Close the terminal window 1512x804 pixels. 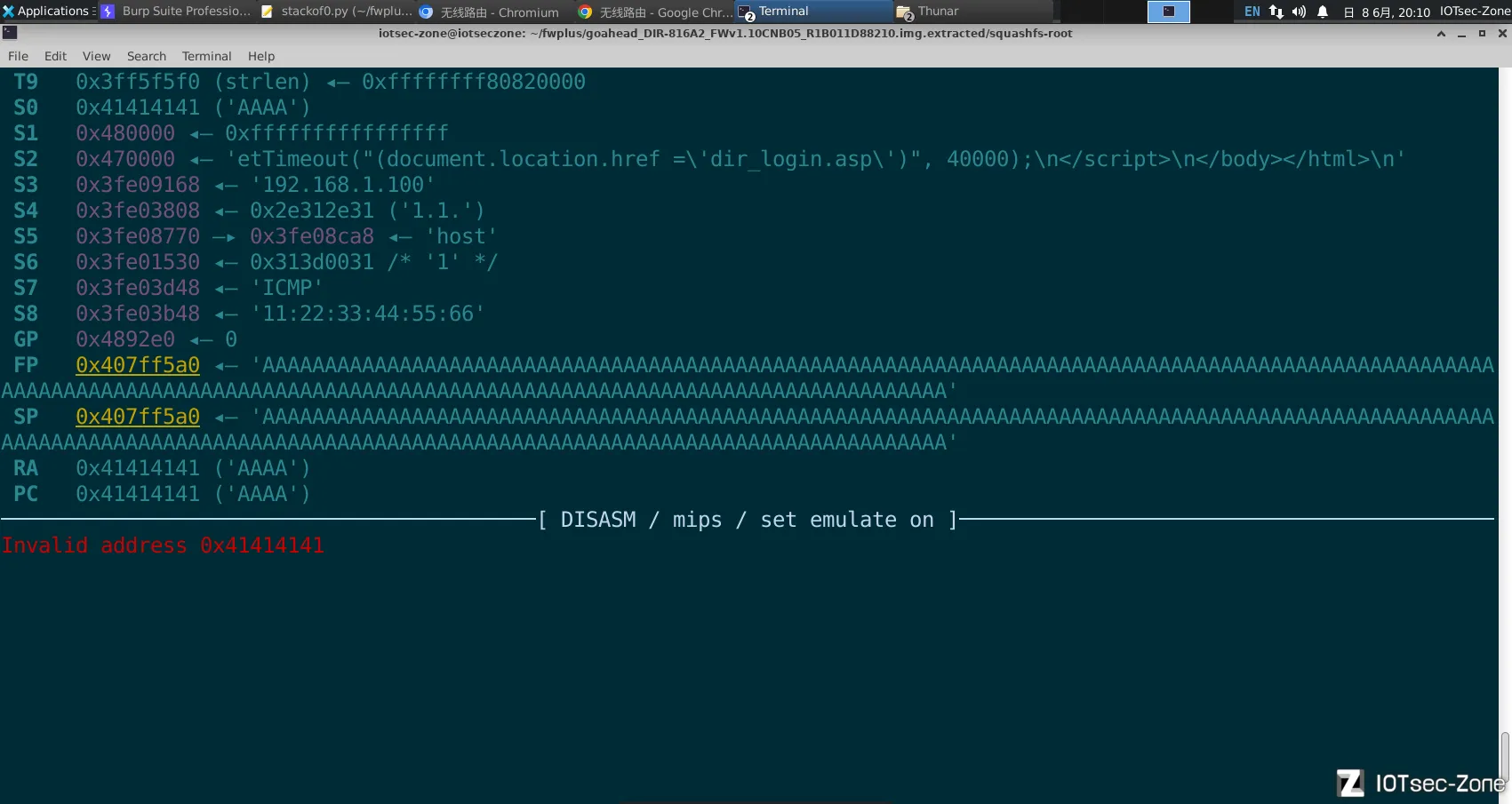(1502, 34)
